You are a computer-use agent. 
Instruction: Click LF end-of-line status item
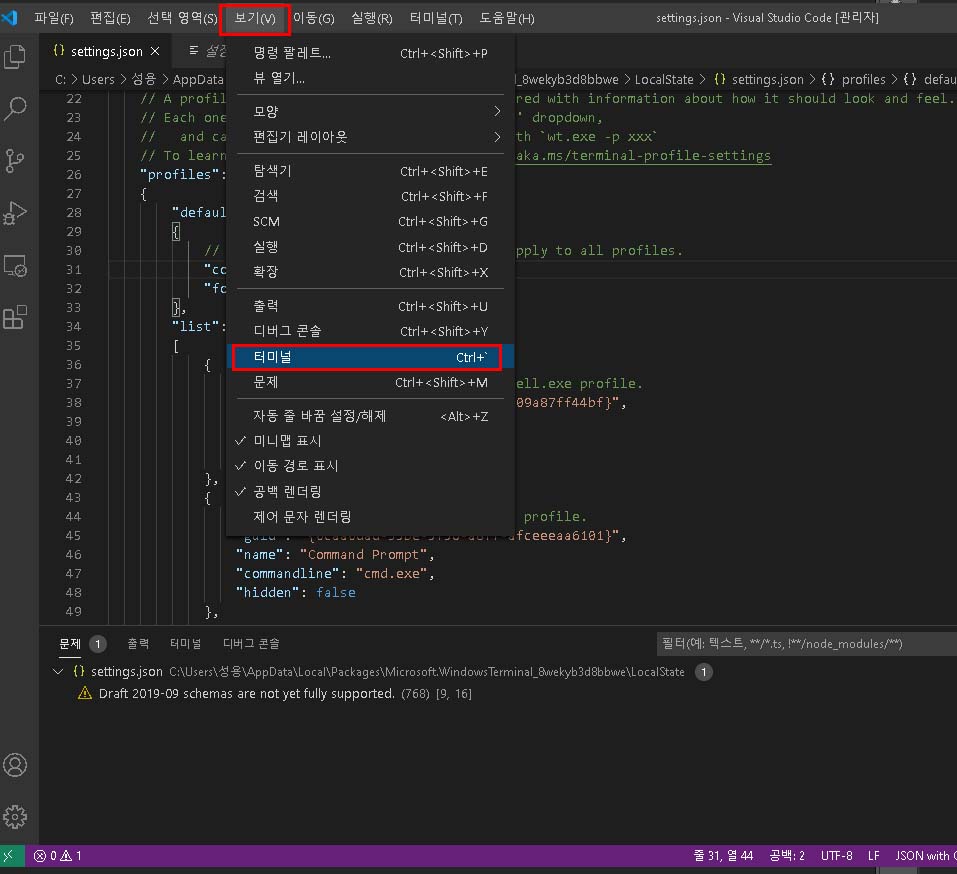[873, 856]
